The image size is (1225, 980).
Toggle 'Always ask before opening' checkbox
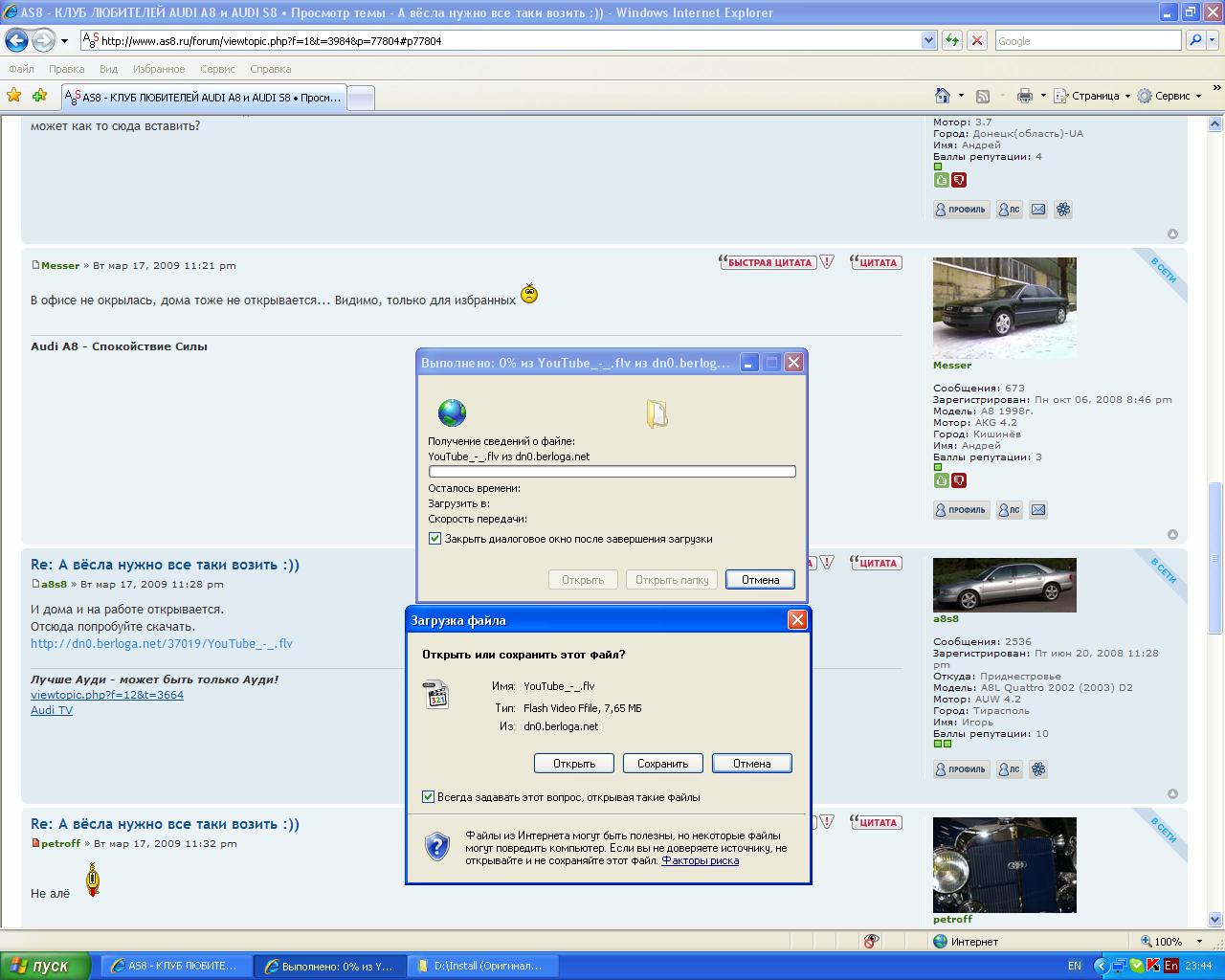coord(429,797)
